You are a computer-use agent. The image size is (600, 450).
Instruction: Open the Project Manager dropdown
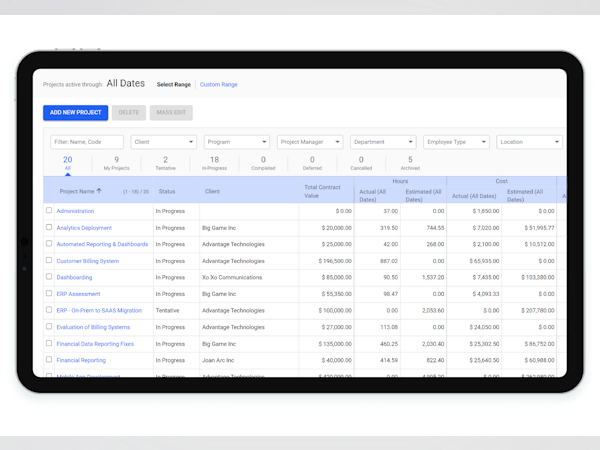[x=310, y=142]
